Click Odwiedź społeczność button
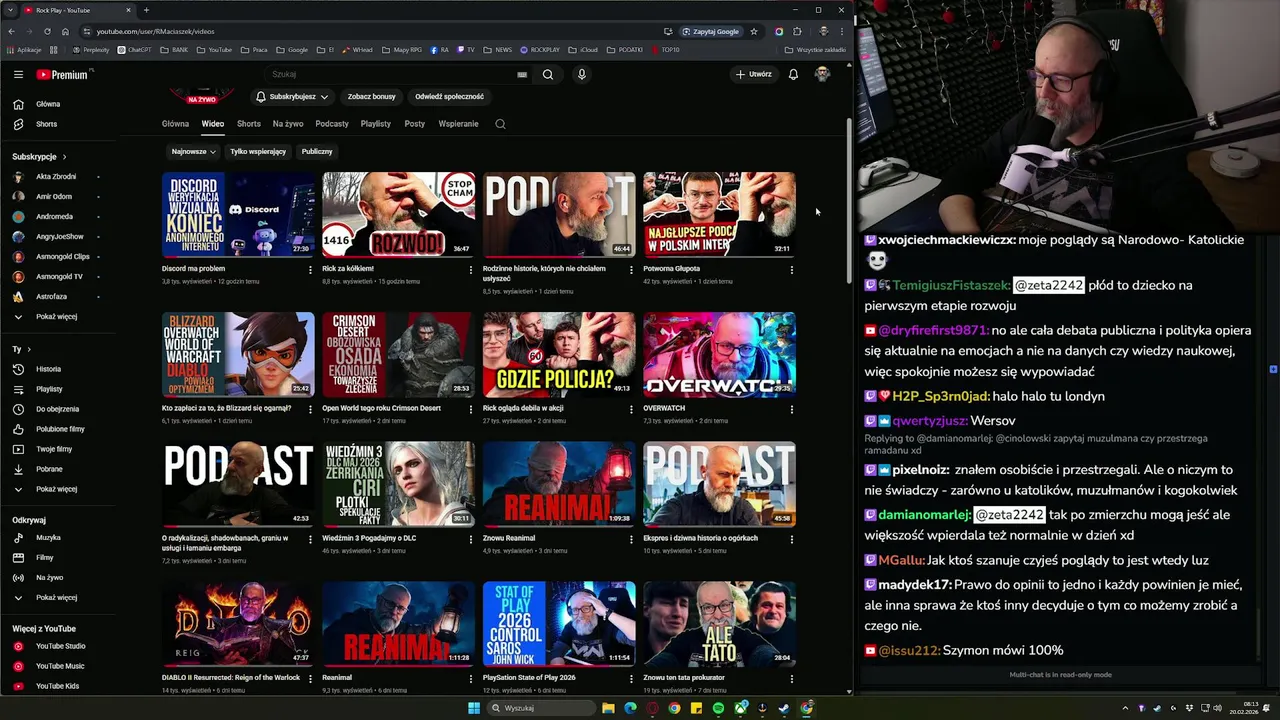Viewport: 1280px width, 720px height. point(449,97)
